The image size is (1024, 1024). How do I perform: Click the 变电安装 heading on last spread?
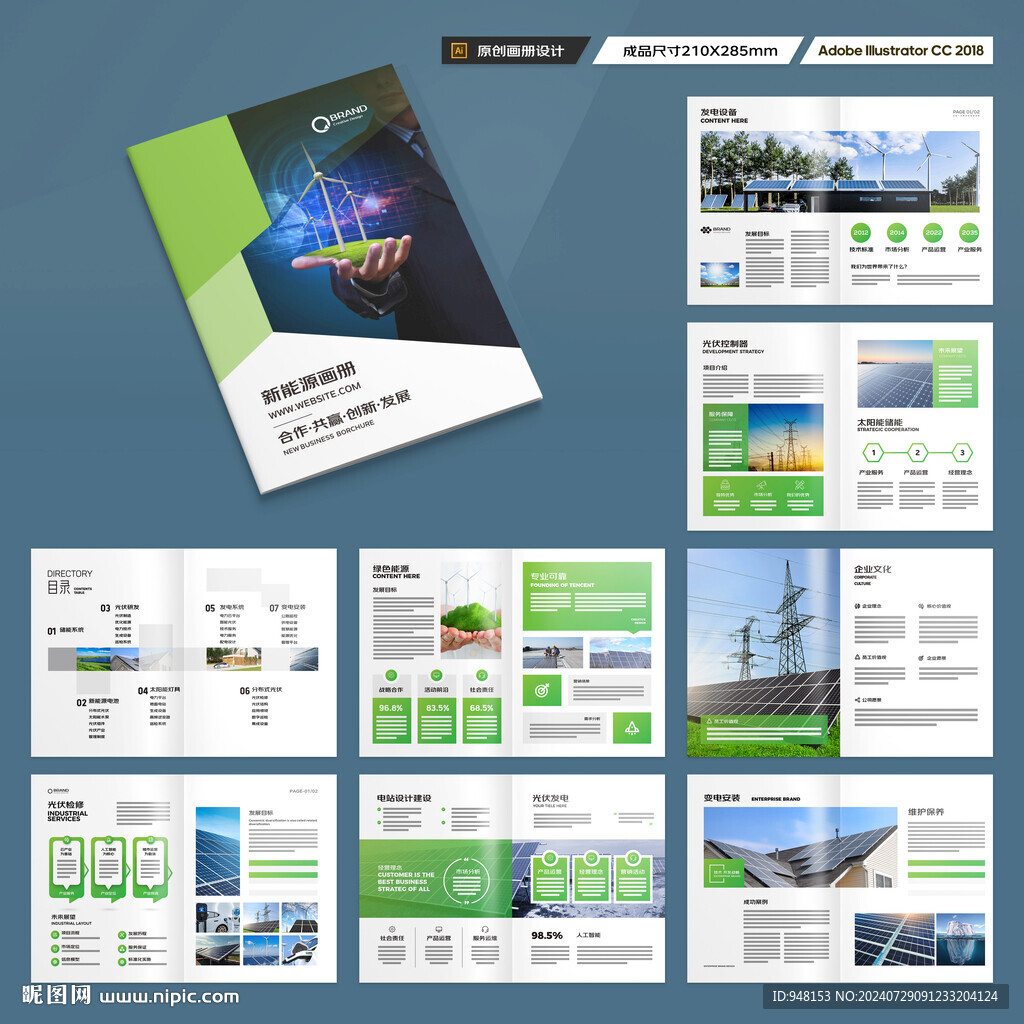[722, 798]
